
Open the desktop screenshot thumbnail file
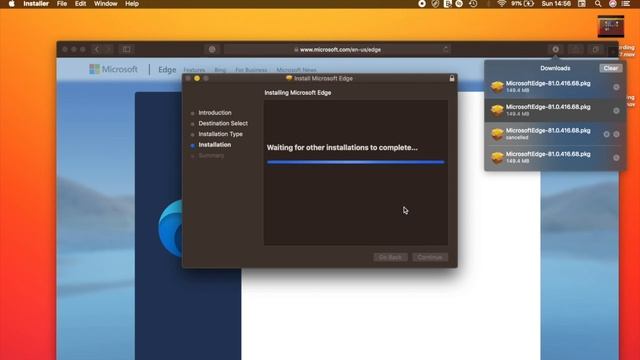pos(611,27)
